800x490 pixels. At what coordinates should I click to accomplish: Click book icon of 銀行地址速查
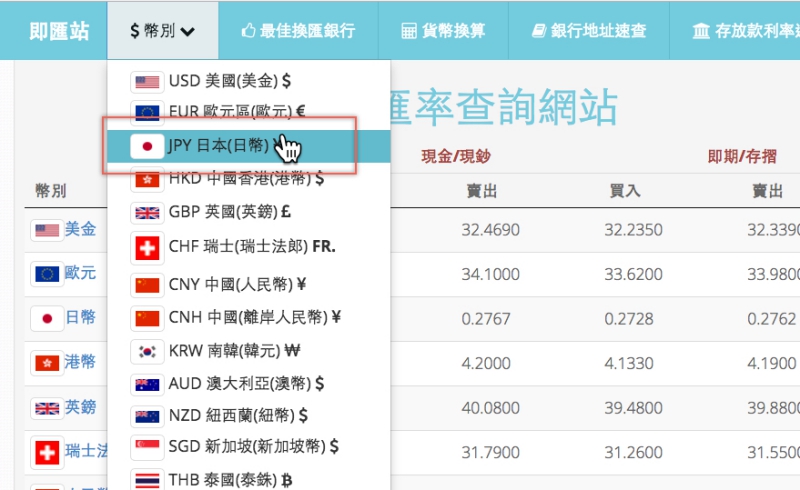(539, 31)
